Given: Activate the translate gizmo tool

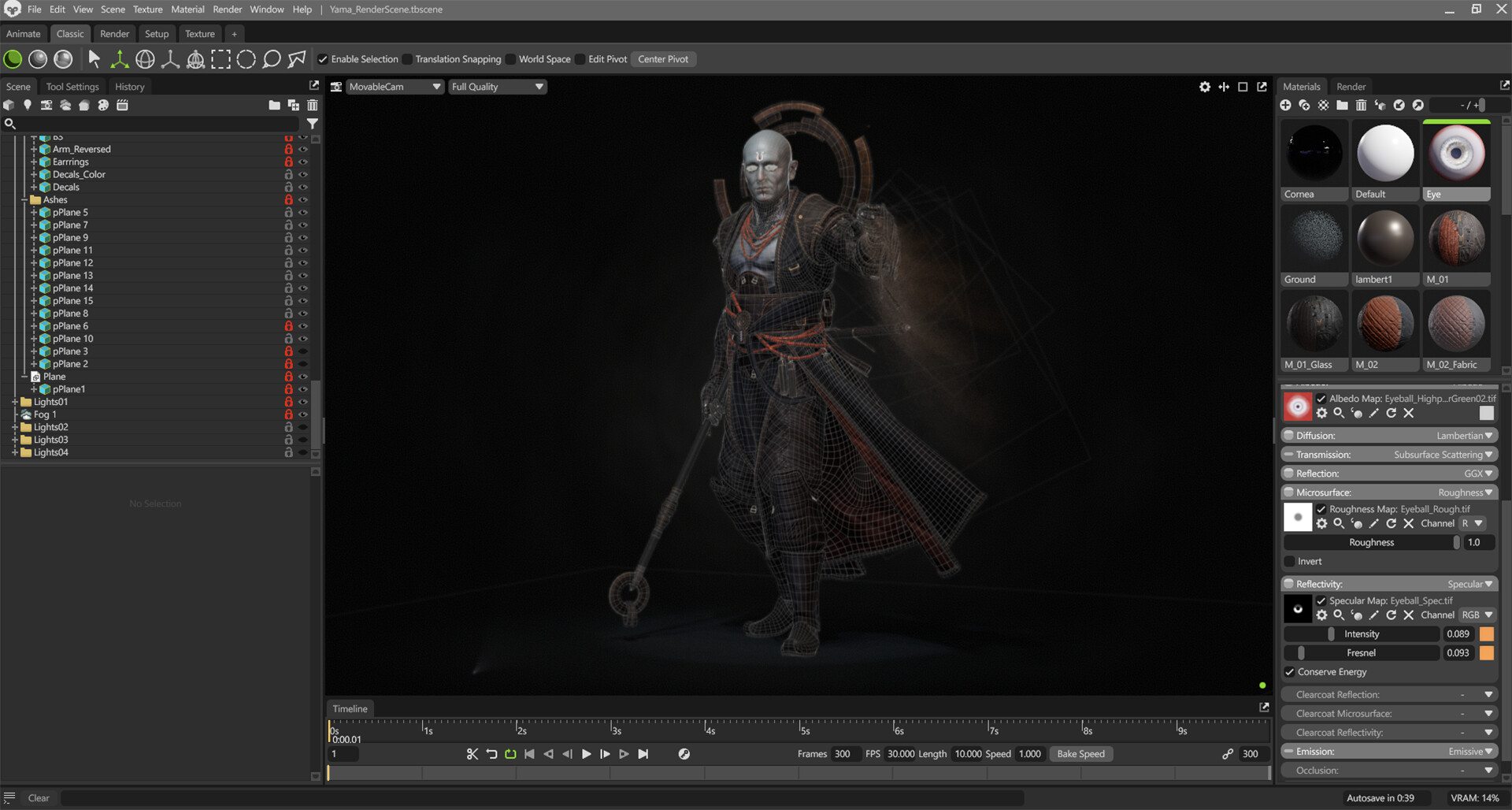Looking at the screenshot, I should 120,59.
